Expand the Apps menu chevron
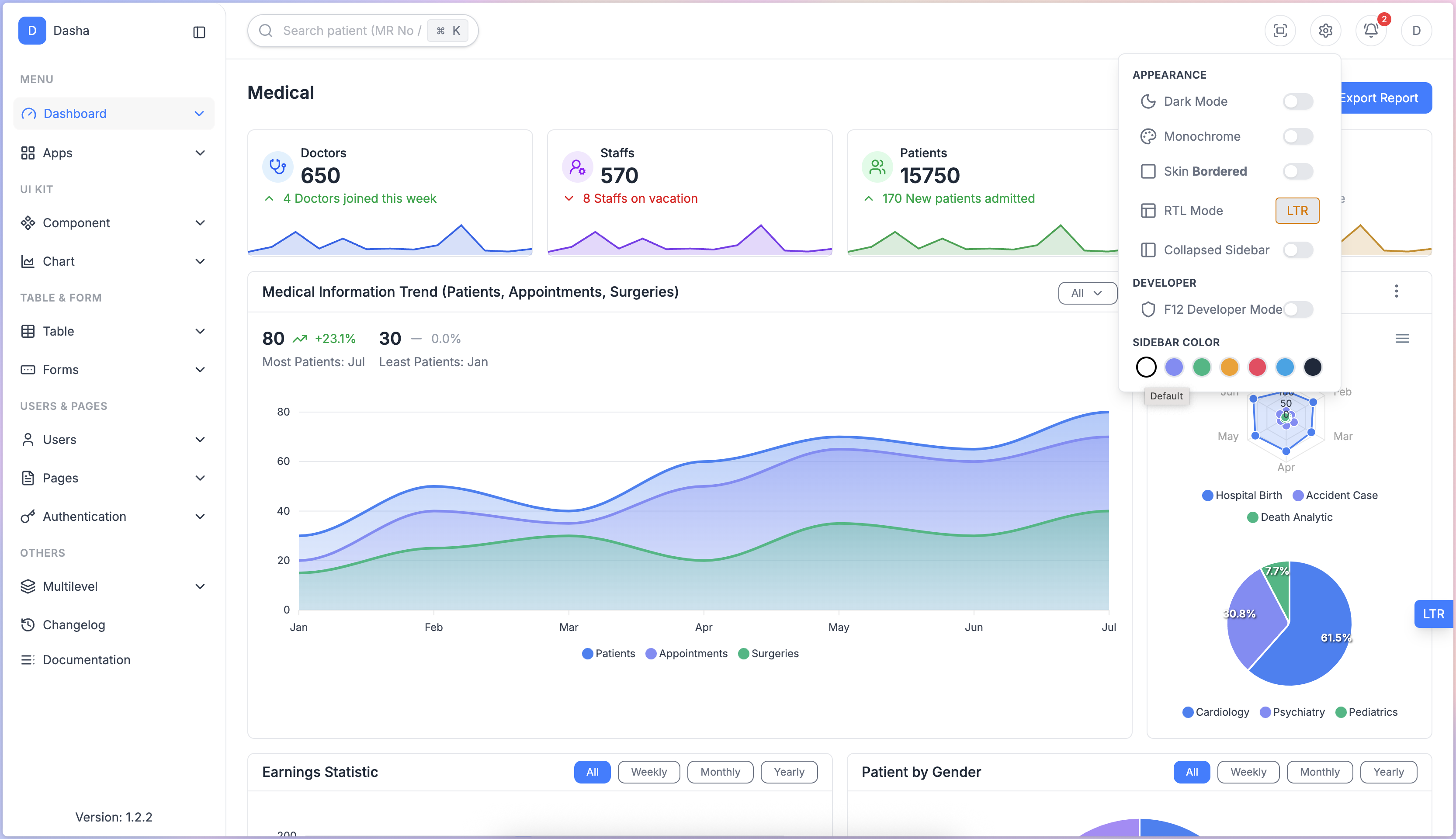Image resolution: width=1456 pixels, height=839 pixels. [x=200, y=153]
